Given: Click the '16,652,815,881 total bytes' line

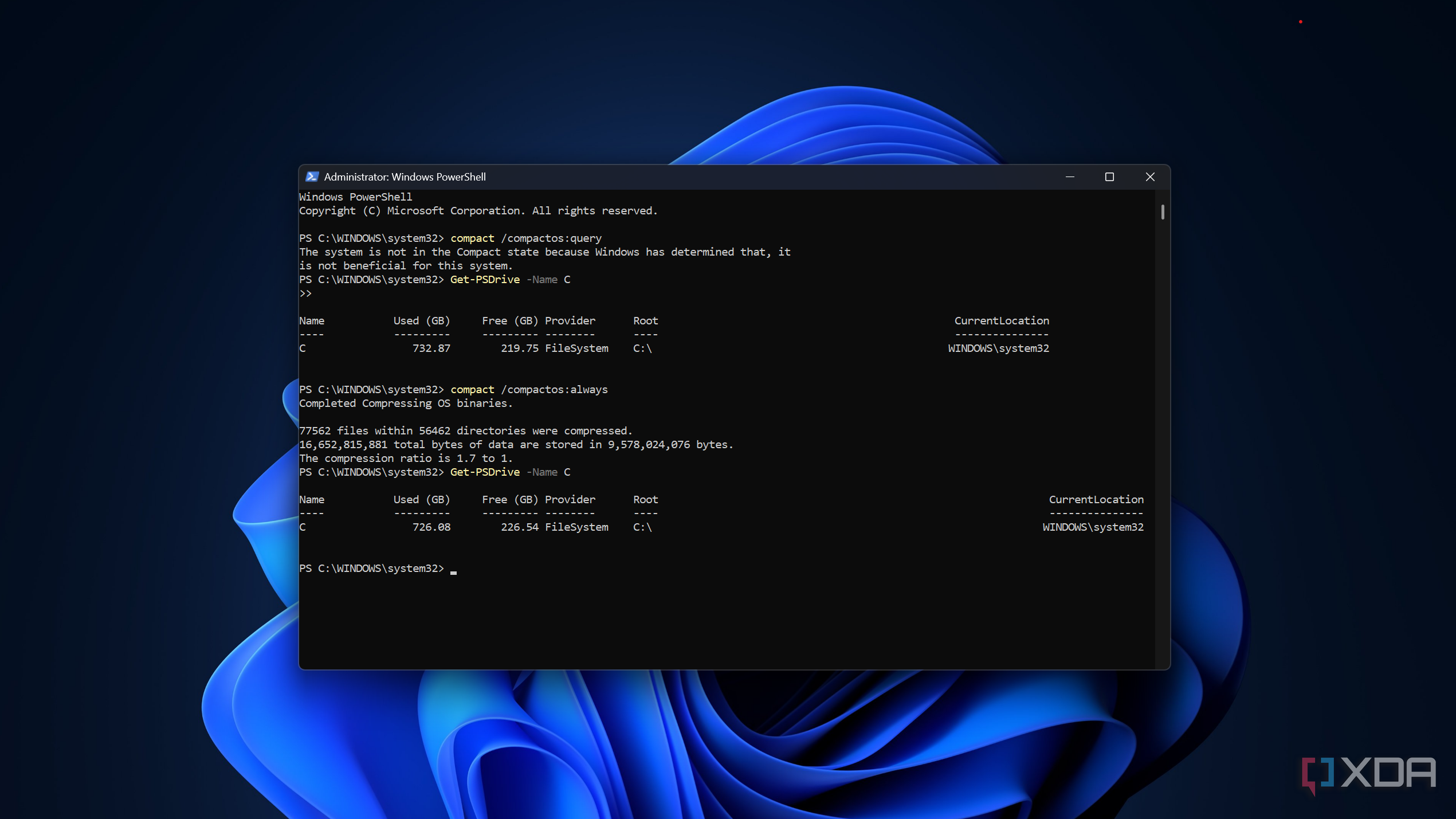Looking at the screenshot, I should click(516, 444).
